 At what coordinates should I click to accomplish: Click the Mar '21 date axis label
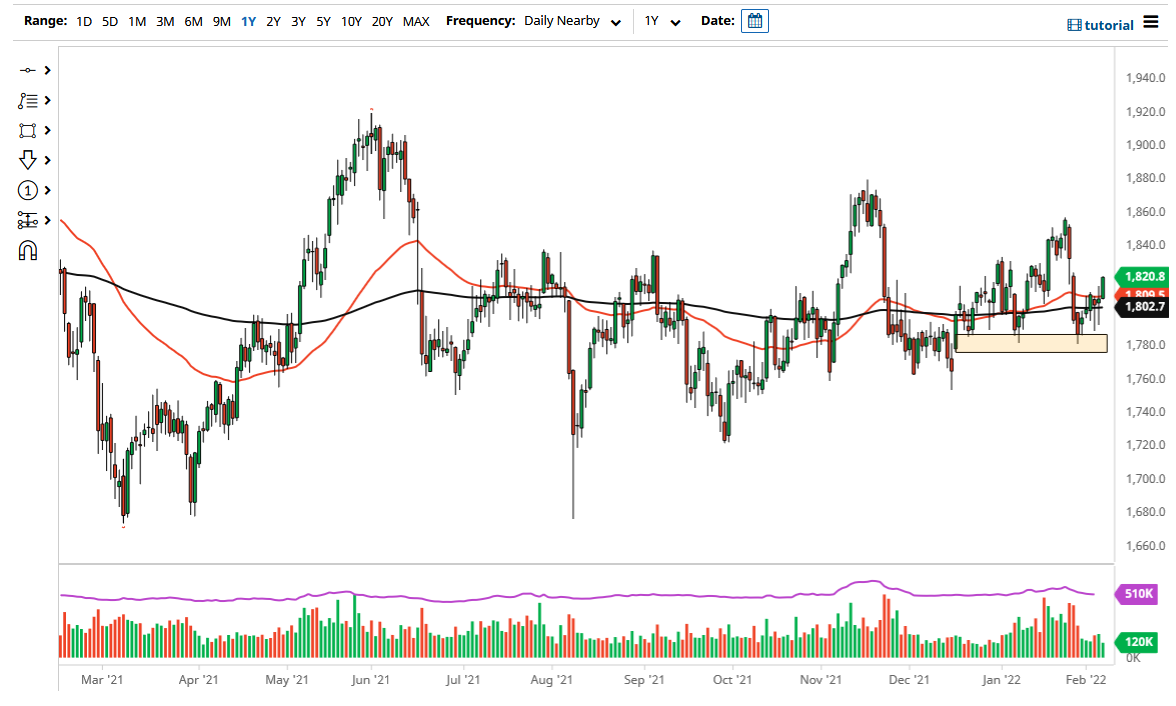[x=102, y=680]
